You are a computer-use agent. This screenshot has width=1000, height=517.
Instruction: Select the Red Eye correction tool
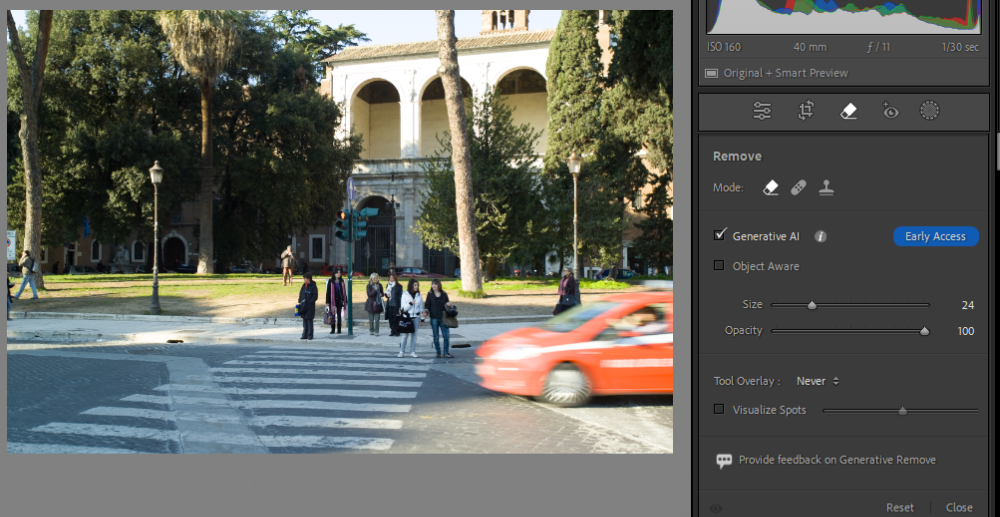click(890, 112)
